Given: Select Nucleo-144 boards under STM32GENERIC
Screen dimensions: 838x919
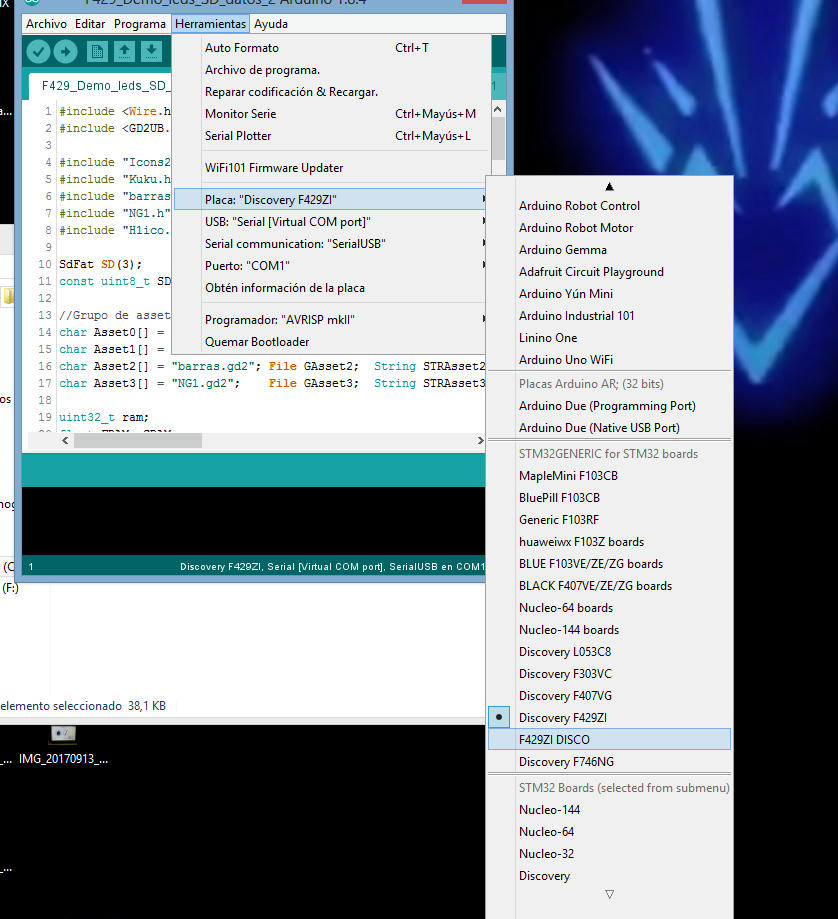Looking at the screenshot, I should pos(609,629).
